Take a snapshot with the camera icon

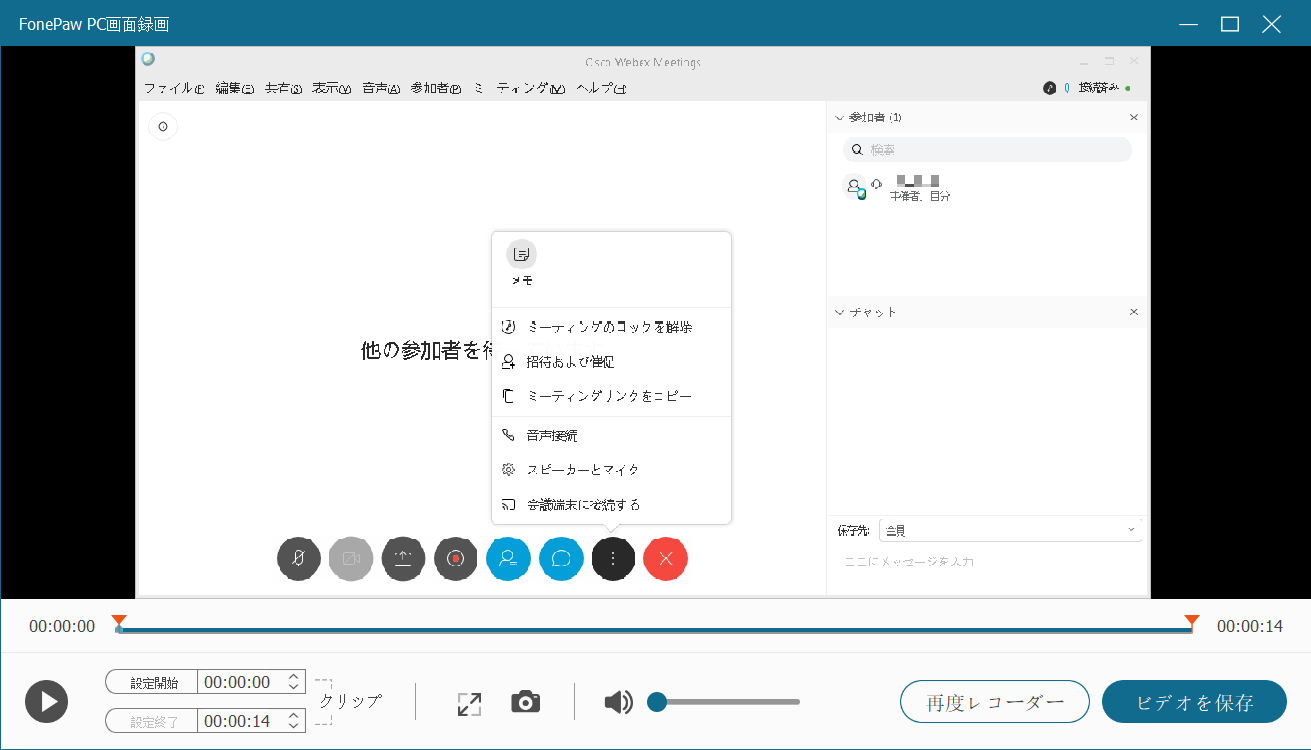(x=525, y=702)
